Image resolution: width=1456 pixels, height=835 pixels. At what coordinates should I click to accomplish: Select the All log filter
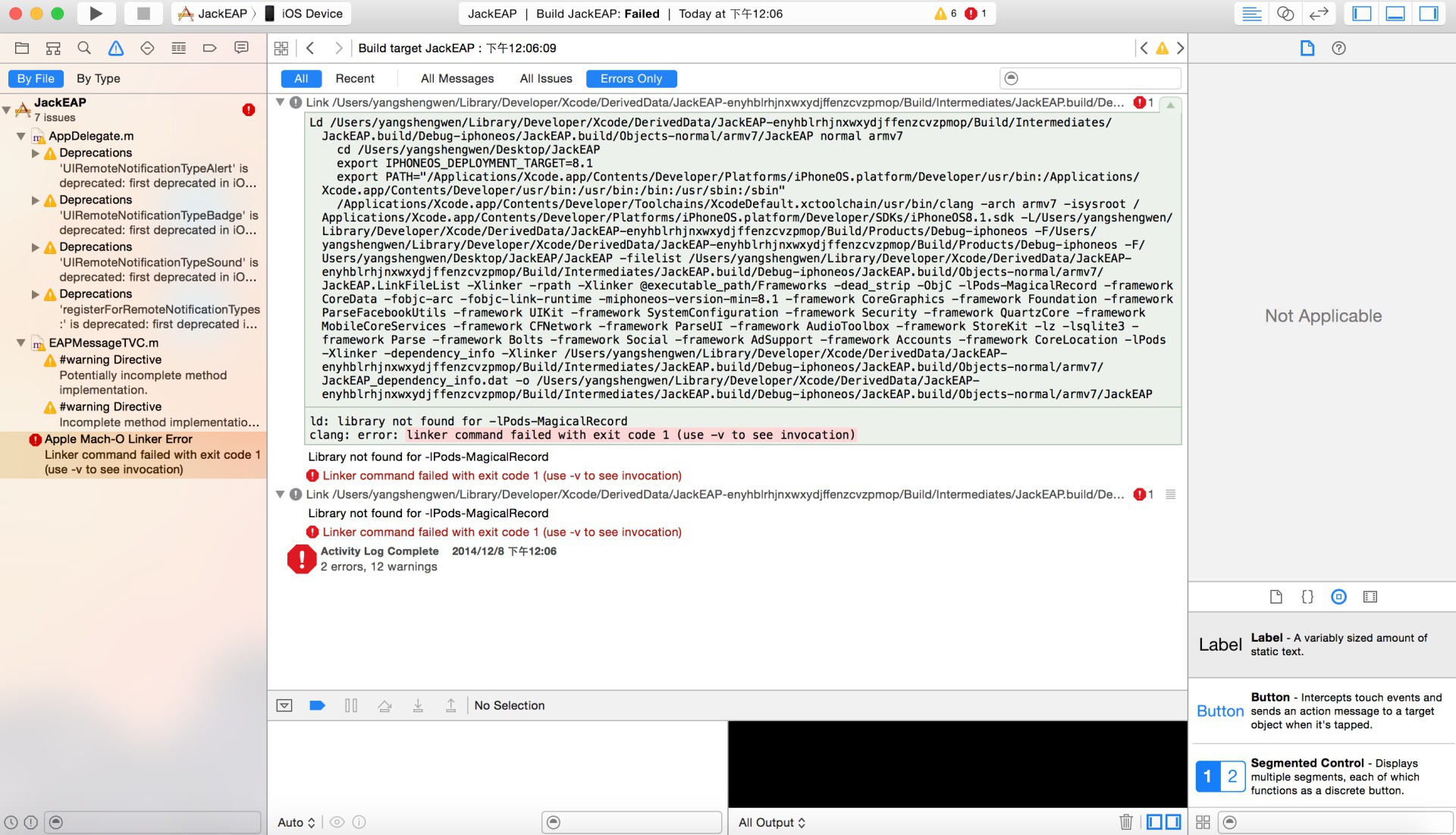pos(301,78)
